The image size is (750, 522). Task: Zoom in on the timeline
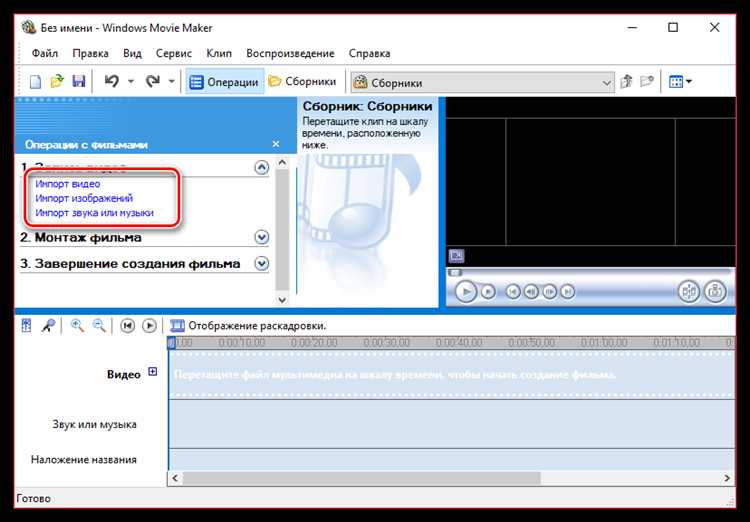coord(77,326)
